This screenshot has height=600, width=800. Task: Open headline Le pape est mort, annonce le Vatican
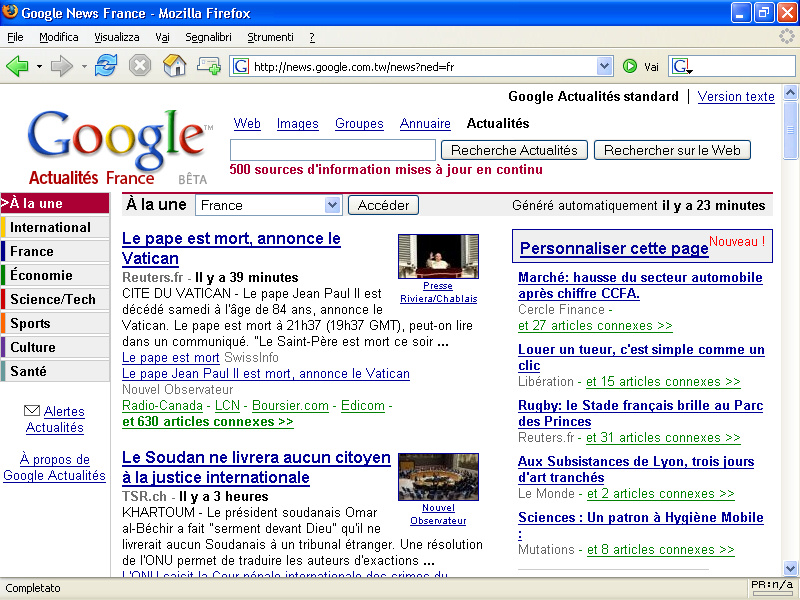pos(231,248)
